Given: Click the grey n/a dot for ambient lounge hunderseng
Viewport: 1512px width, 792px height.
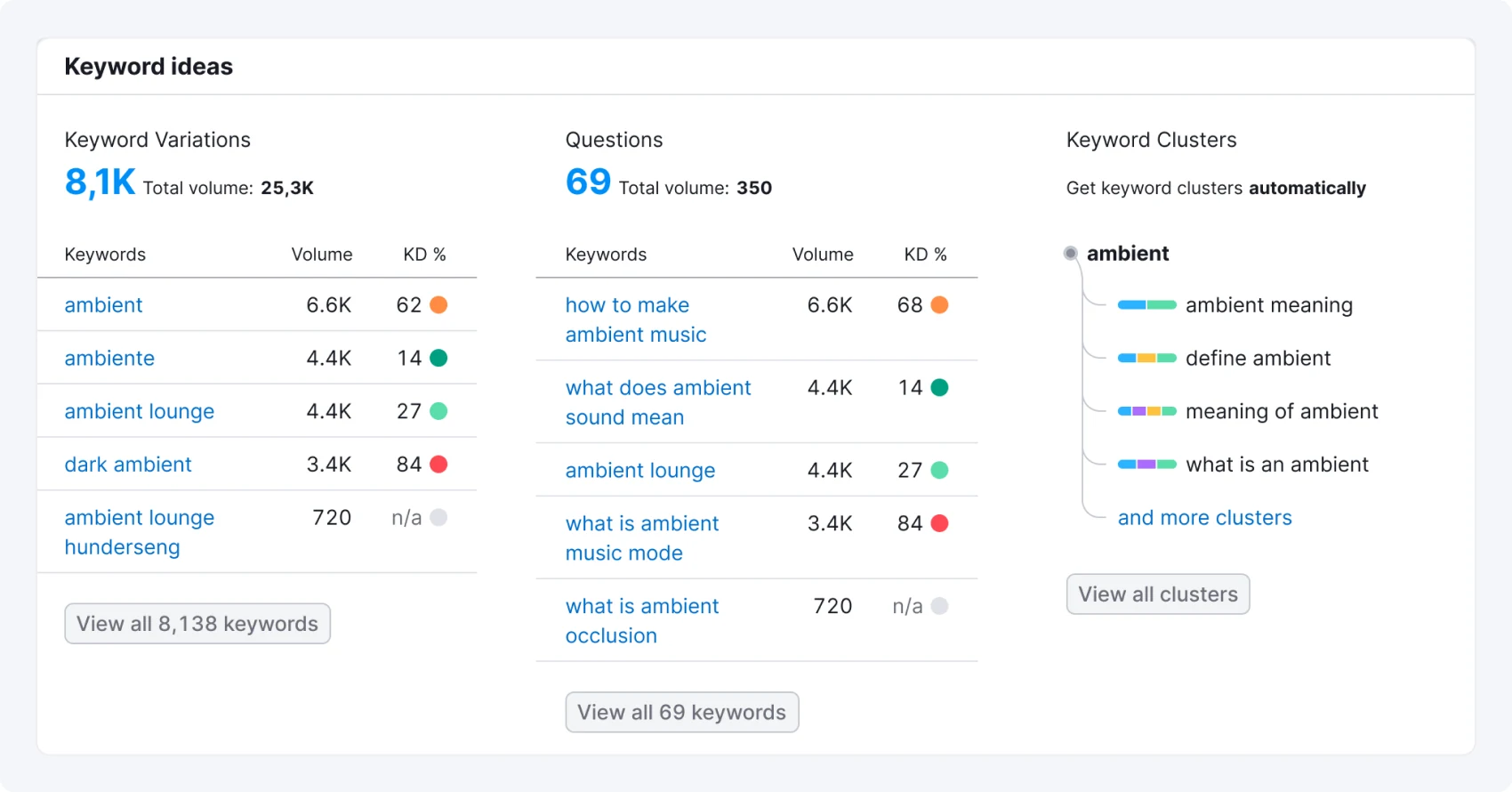Looking at the screenshot, I should 438,517.
